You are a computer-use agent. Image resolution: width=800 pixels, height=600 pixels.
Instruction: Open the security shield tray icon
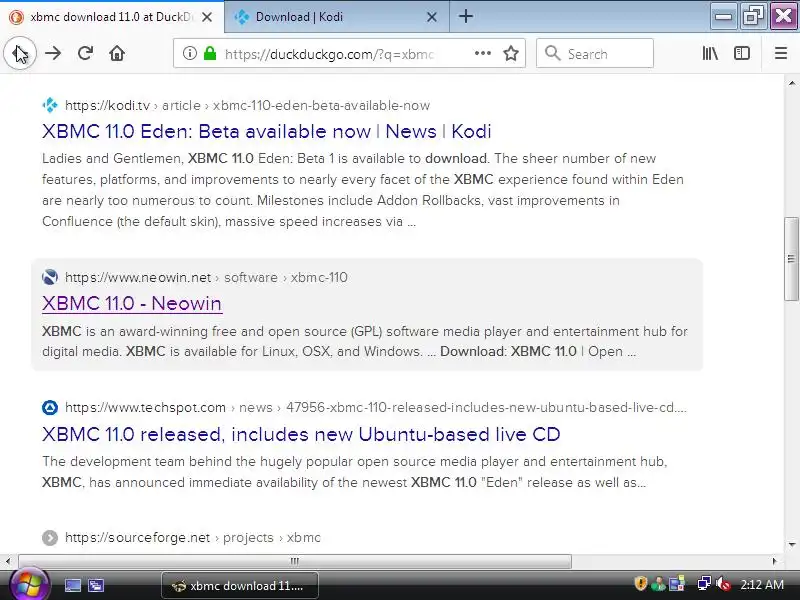click(x=640, y=583)
